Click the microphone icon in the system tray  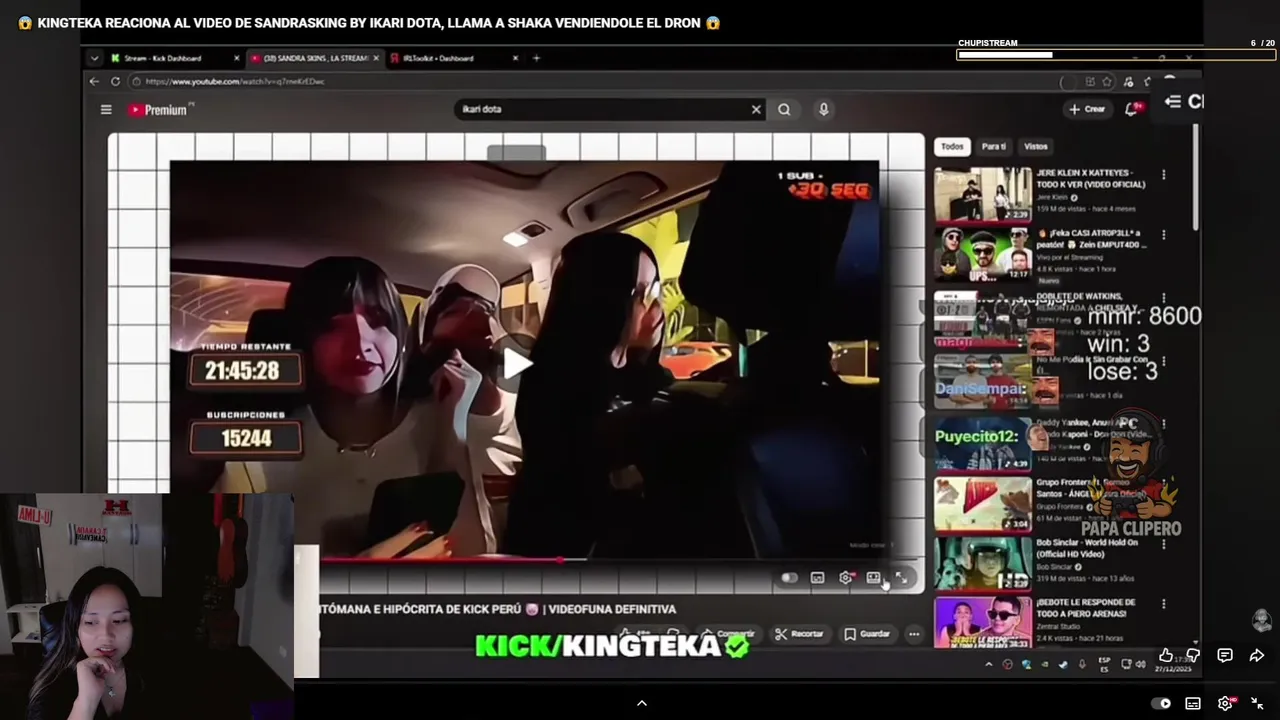pos(1082,664)
